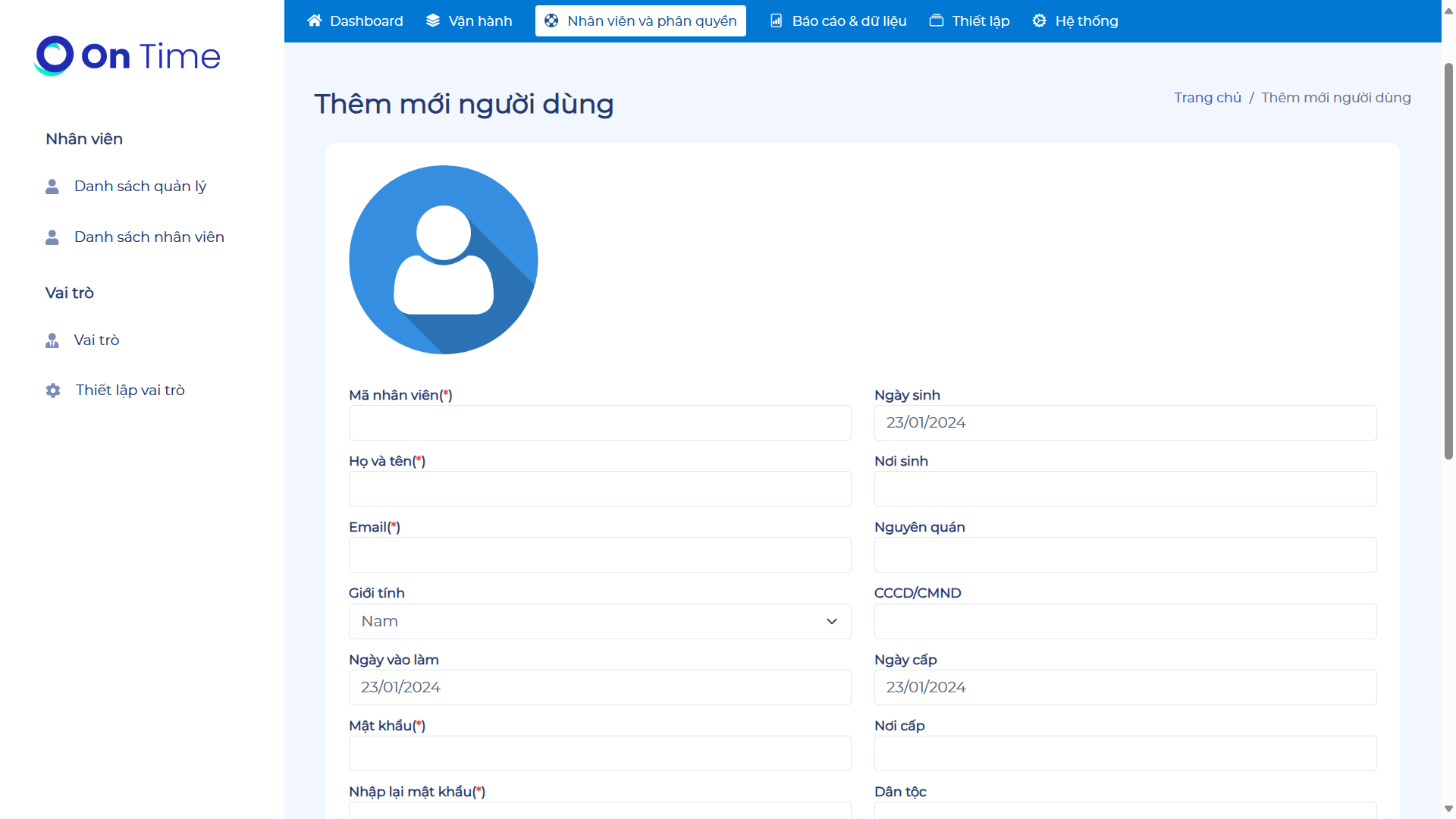Click the Trang chủ breadcrumb link

[1207, 98]
